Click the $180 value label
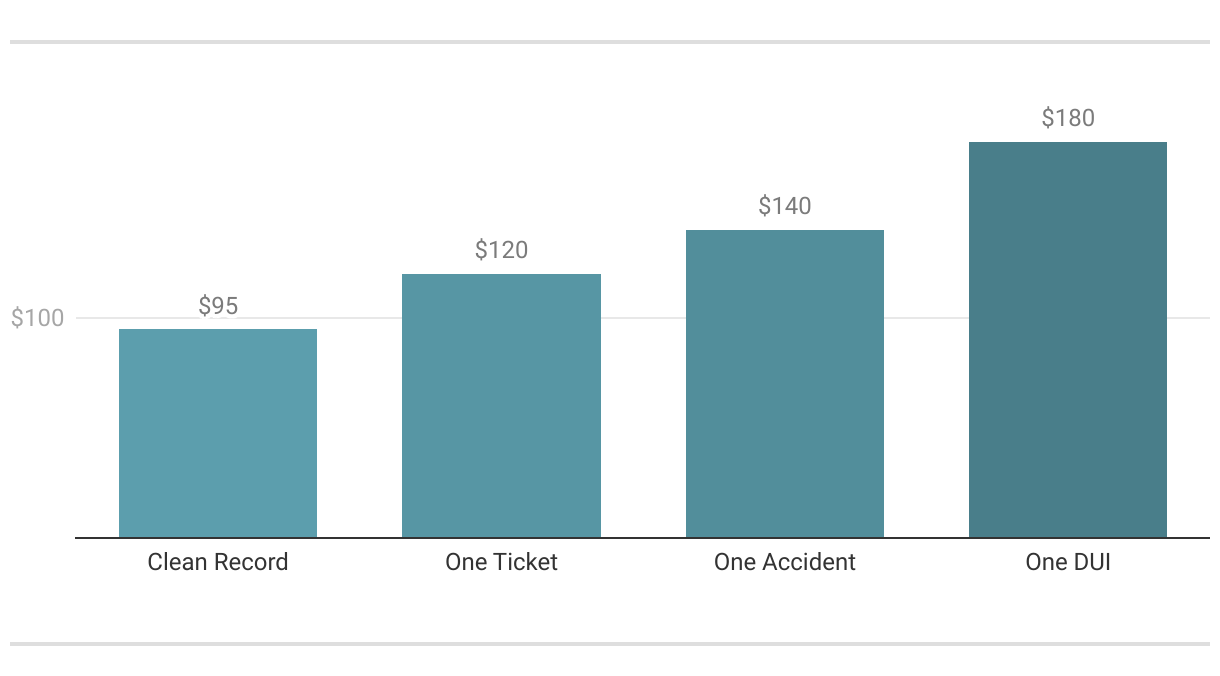 [x=1068, y=118]
